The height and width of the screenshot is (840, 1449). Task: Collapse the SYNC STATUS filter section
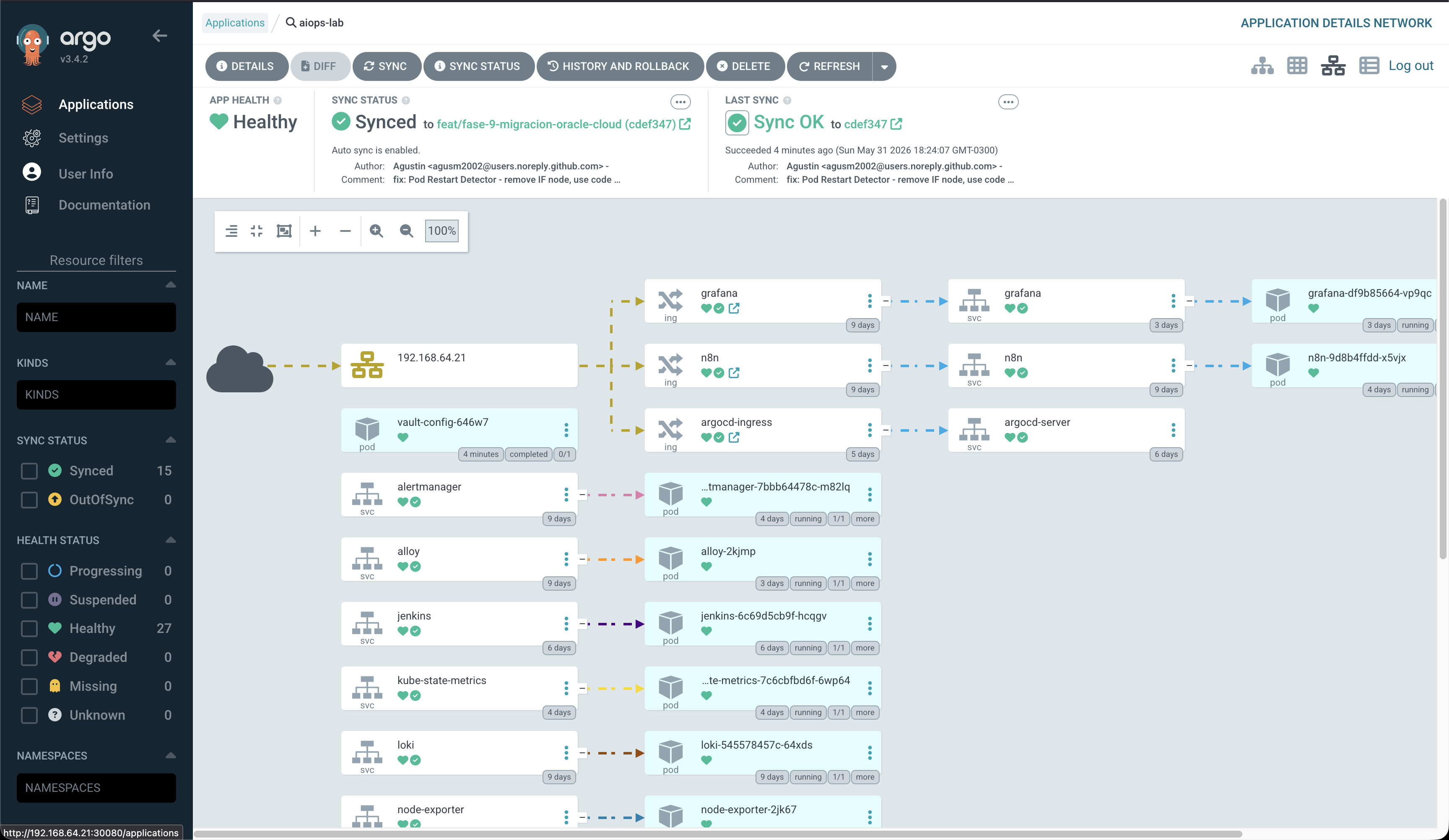[x=170, y=440]
